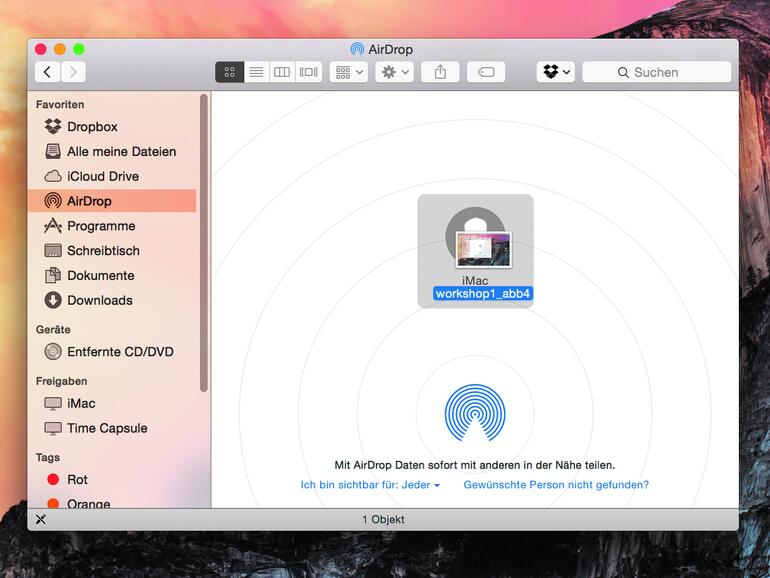Screen dimensions: 770x578
Task: Open iCloud Drive in the sidebar
Action: tap(112, 176)
